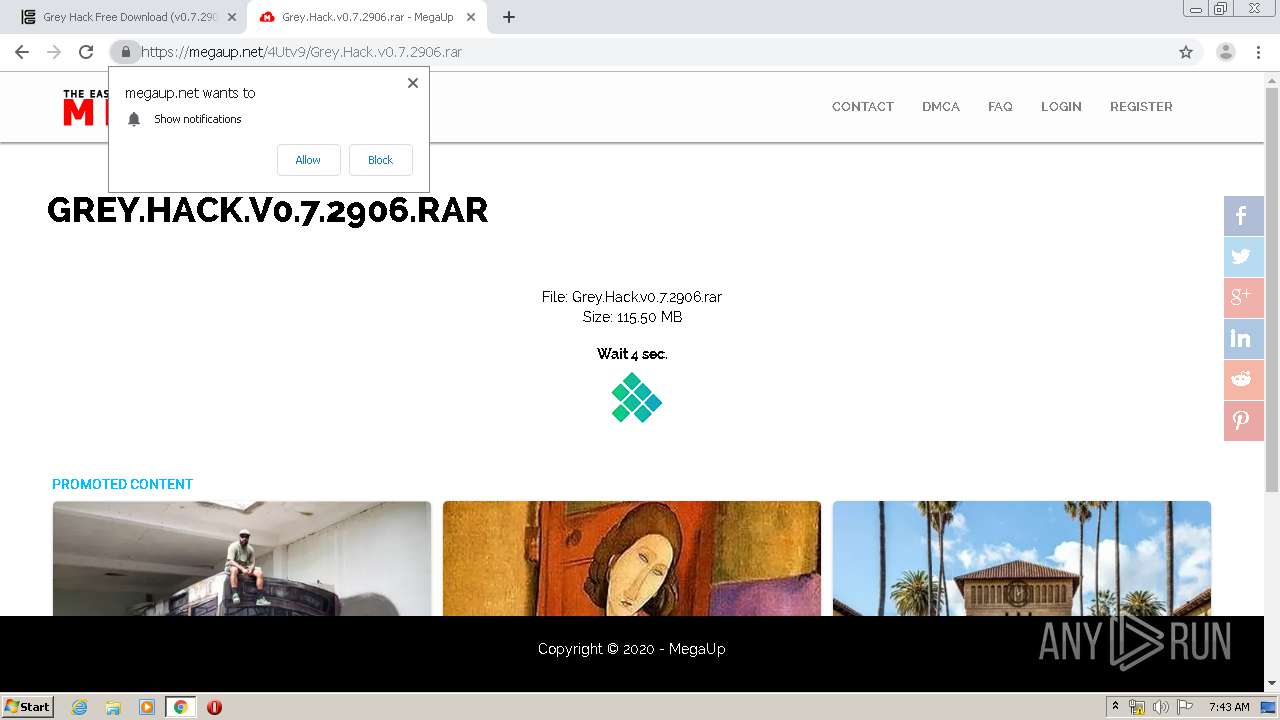Click the Copyright 2020 MegaUp footer text
Image resolution: width=1280 pixels, height=720 pixels.
click(632, 649)
